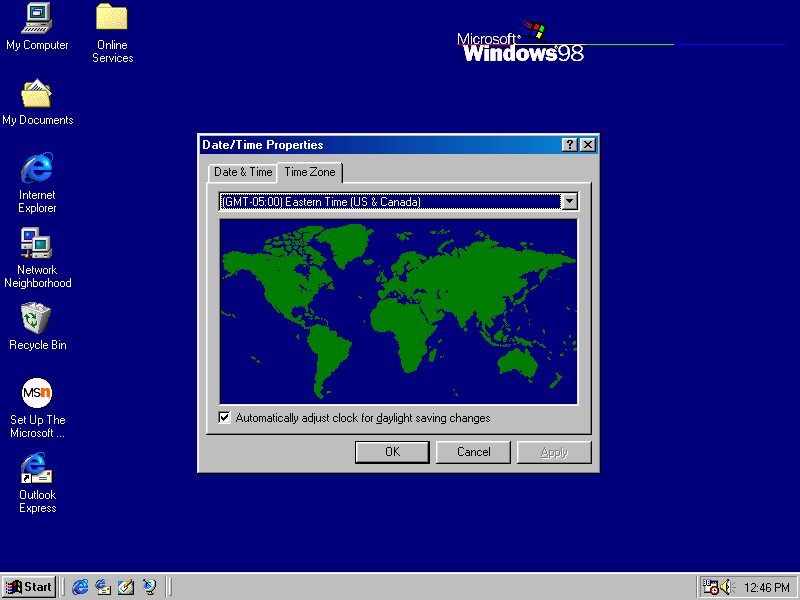Switch to the Date & Time tab

click(x=243, y=172)
